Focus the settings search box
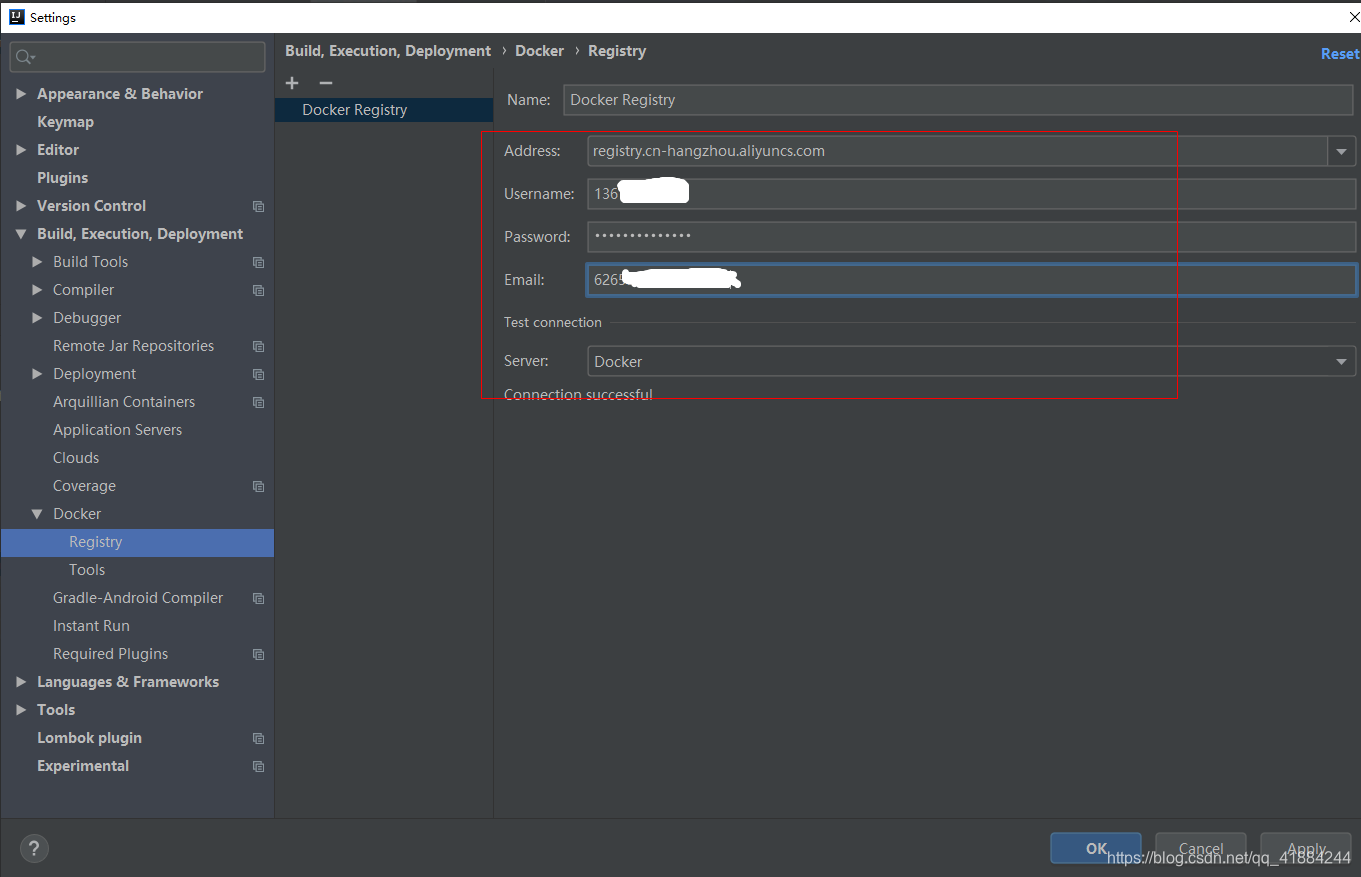Screen dimensions: 1361x877 click(x=138, y=57)
